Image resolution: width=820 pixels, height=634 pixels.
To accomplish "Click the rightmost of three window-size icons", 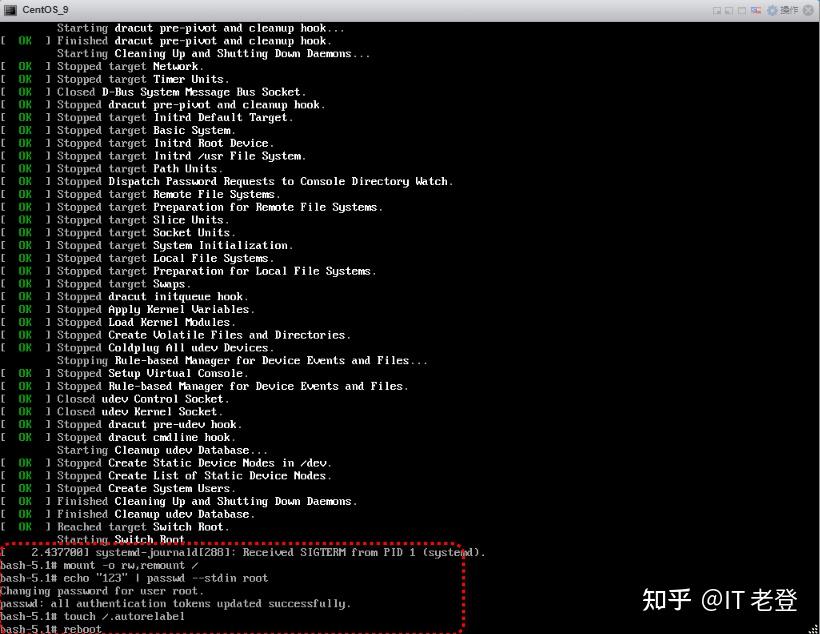I will click(x=741, y=10).
